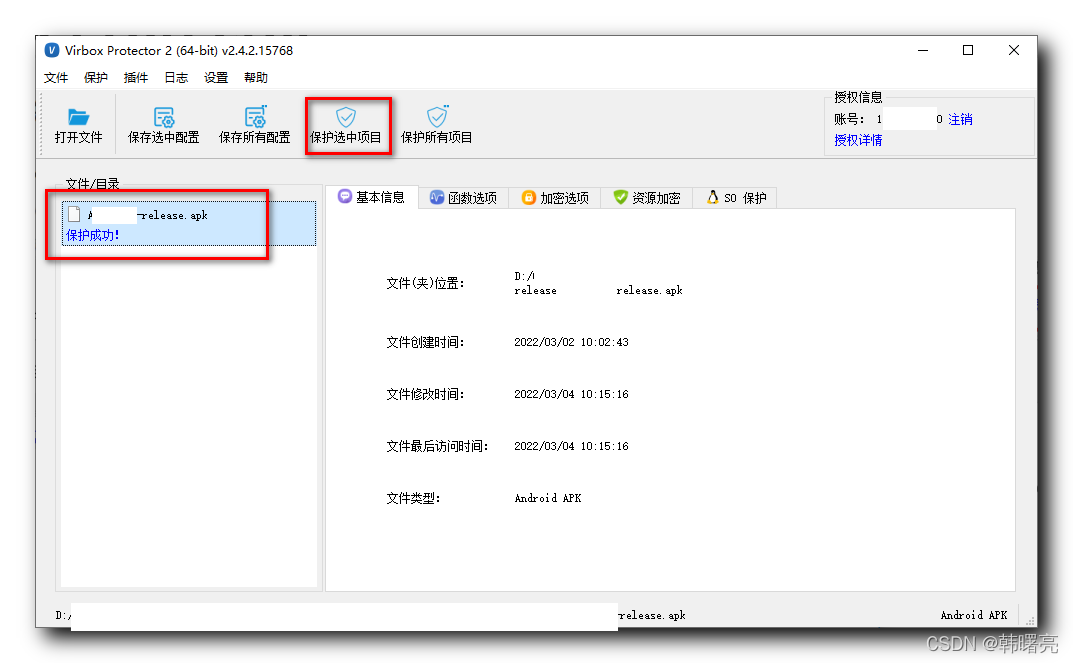Click the 注销 logout link
Viewport: 1073px width, 663px height.
click(x=960, y=119)
